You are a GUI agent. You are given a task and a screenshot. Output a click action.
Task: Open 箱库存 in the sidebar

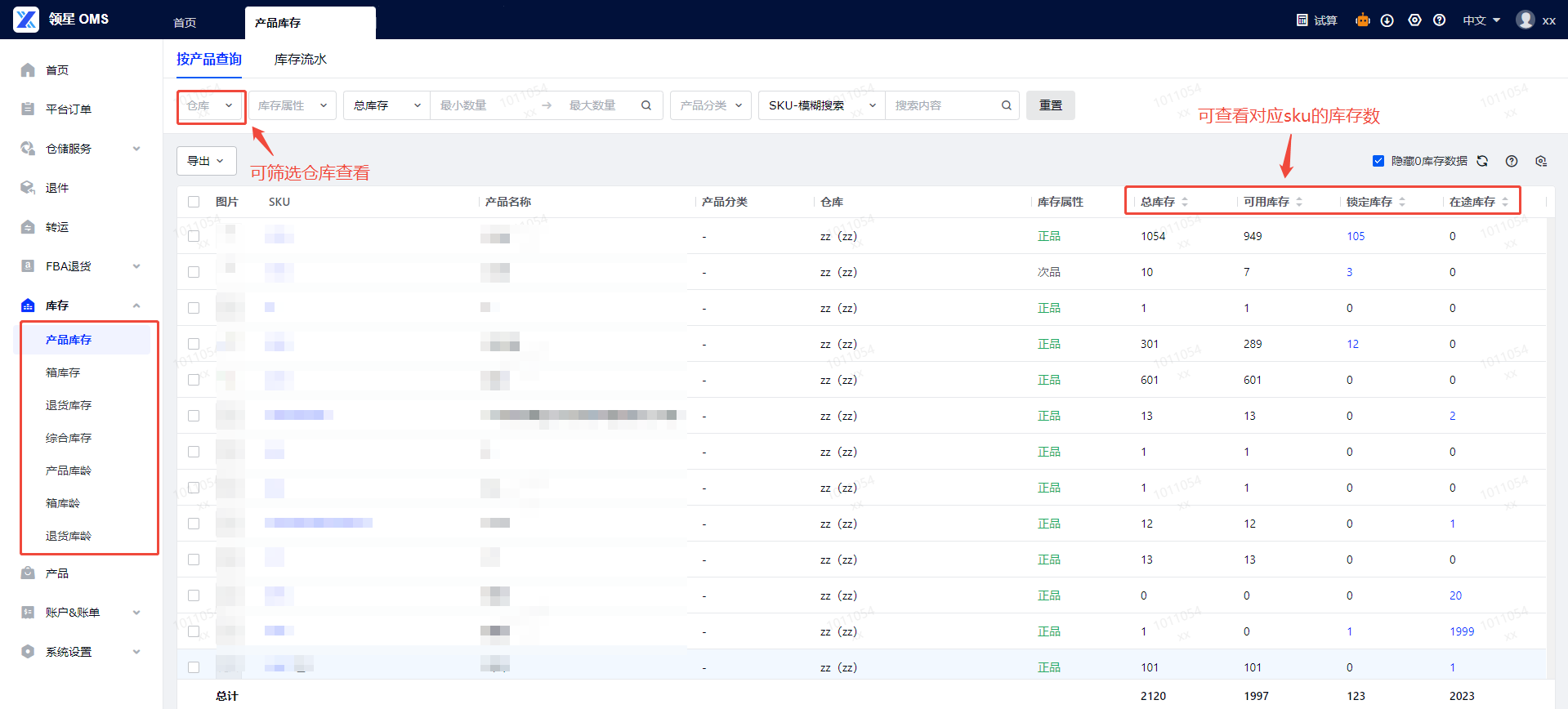pos(63,372)
